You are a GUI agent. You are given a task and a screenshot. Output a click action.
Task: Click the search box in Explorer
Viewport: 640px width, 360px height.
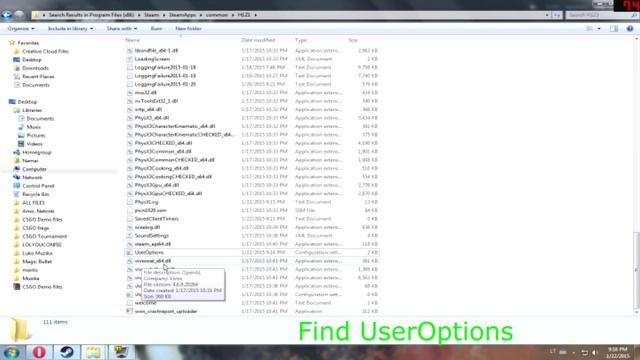(x=601, y=15)
